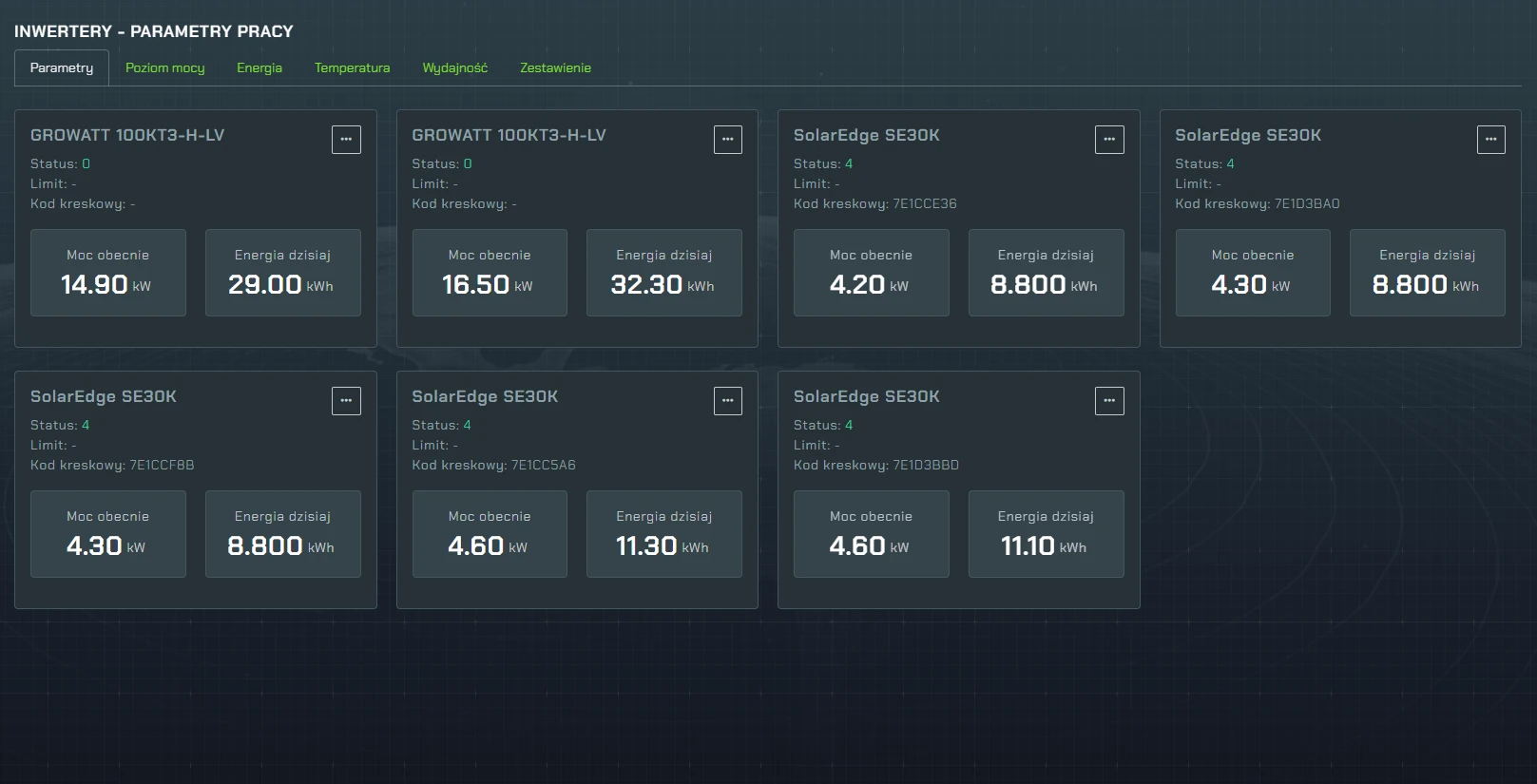Click SolarEdge SE30K title of card 7E1CCE36
This screenshot has width=1537, height=784.
point(867,135)
